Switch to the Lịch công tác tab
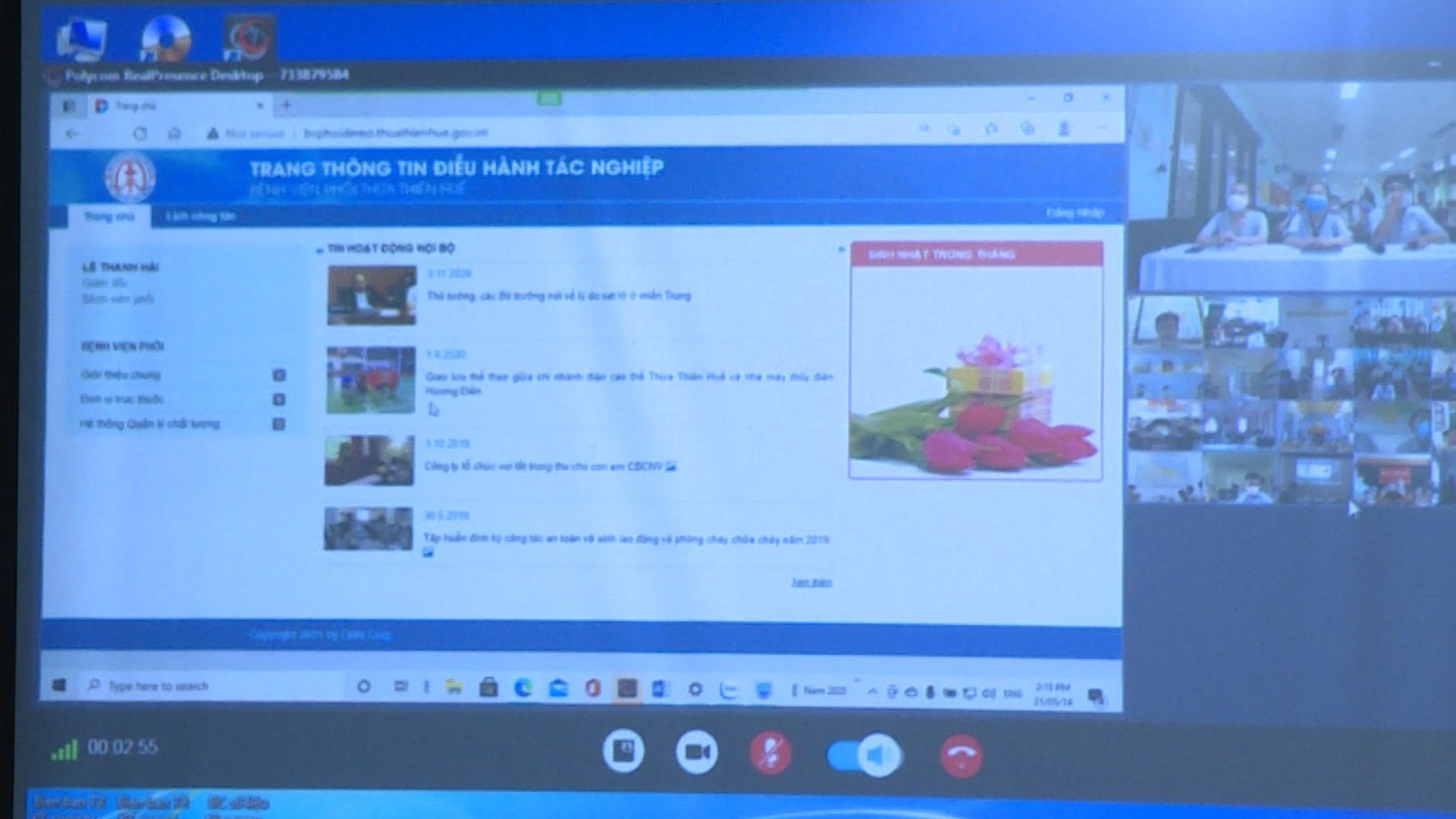 point(200,216)
